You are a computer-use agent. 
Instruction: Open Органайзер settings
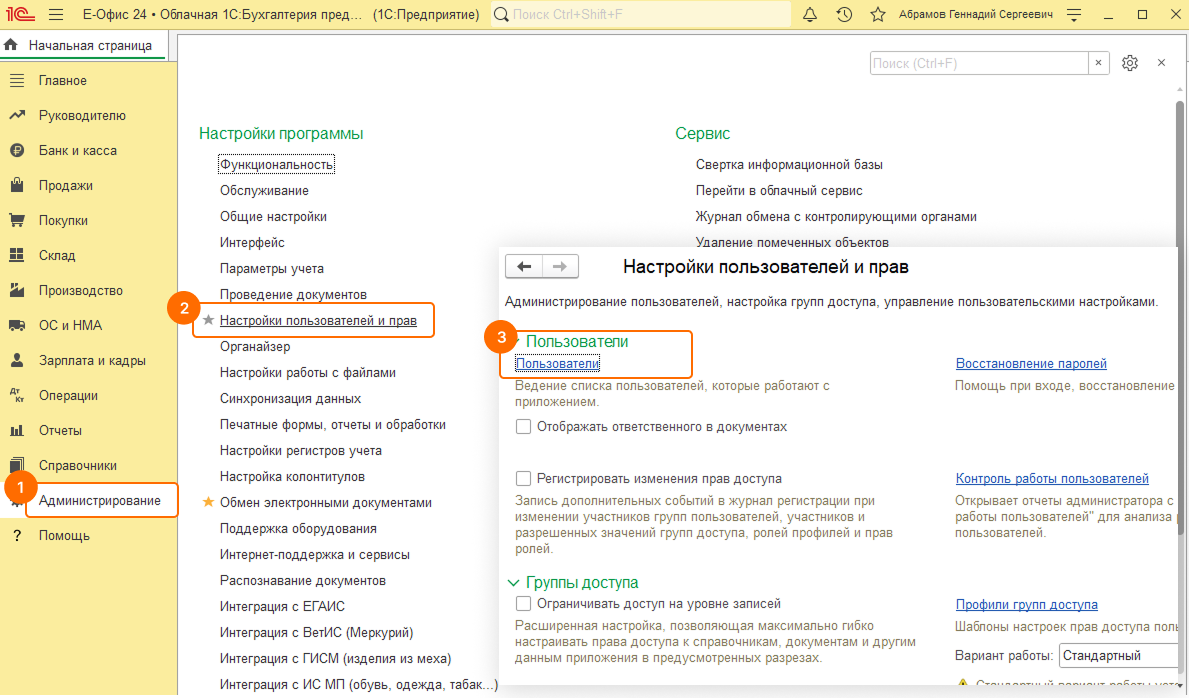255,346
